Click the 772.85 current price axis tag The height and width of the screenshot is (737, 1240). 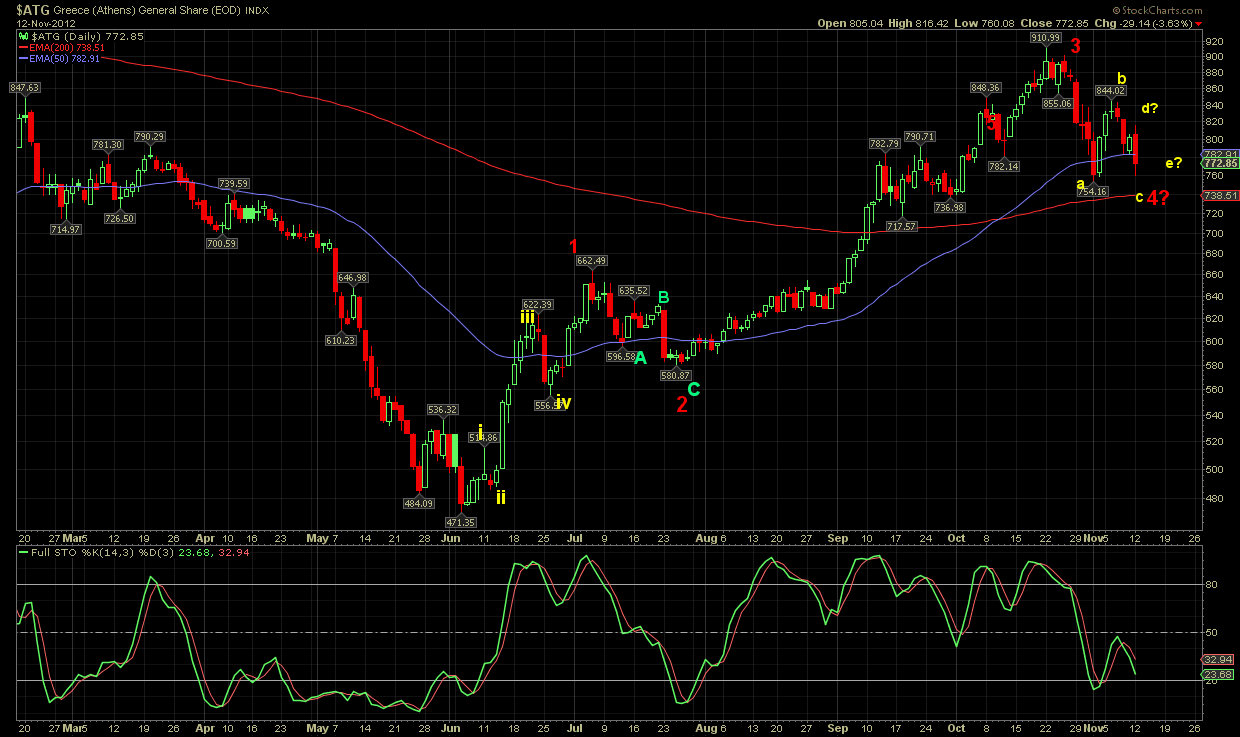[1220, 163]
